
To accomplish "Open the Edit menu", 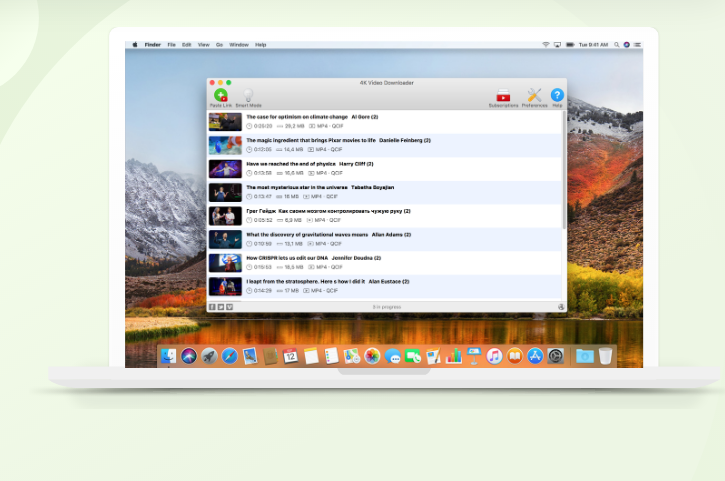I will click(187, 45).
